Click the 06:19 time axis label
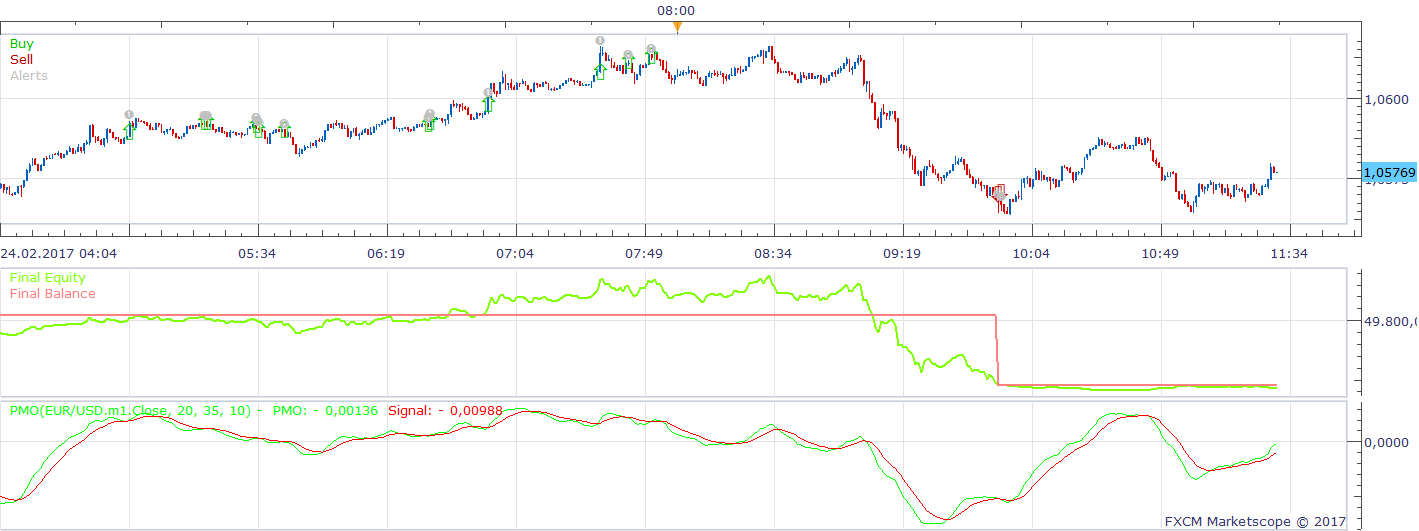The height and width of the screenshot is (531, 1419). click(386, 254)
